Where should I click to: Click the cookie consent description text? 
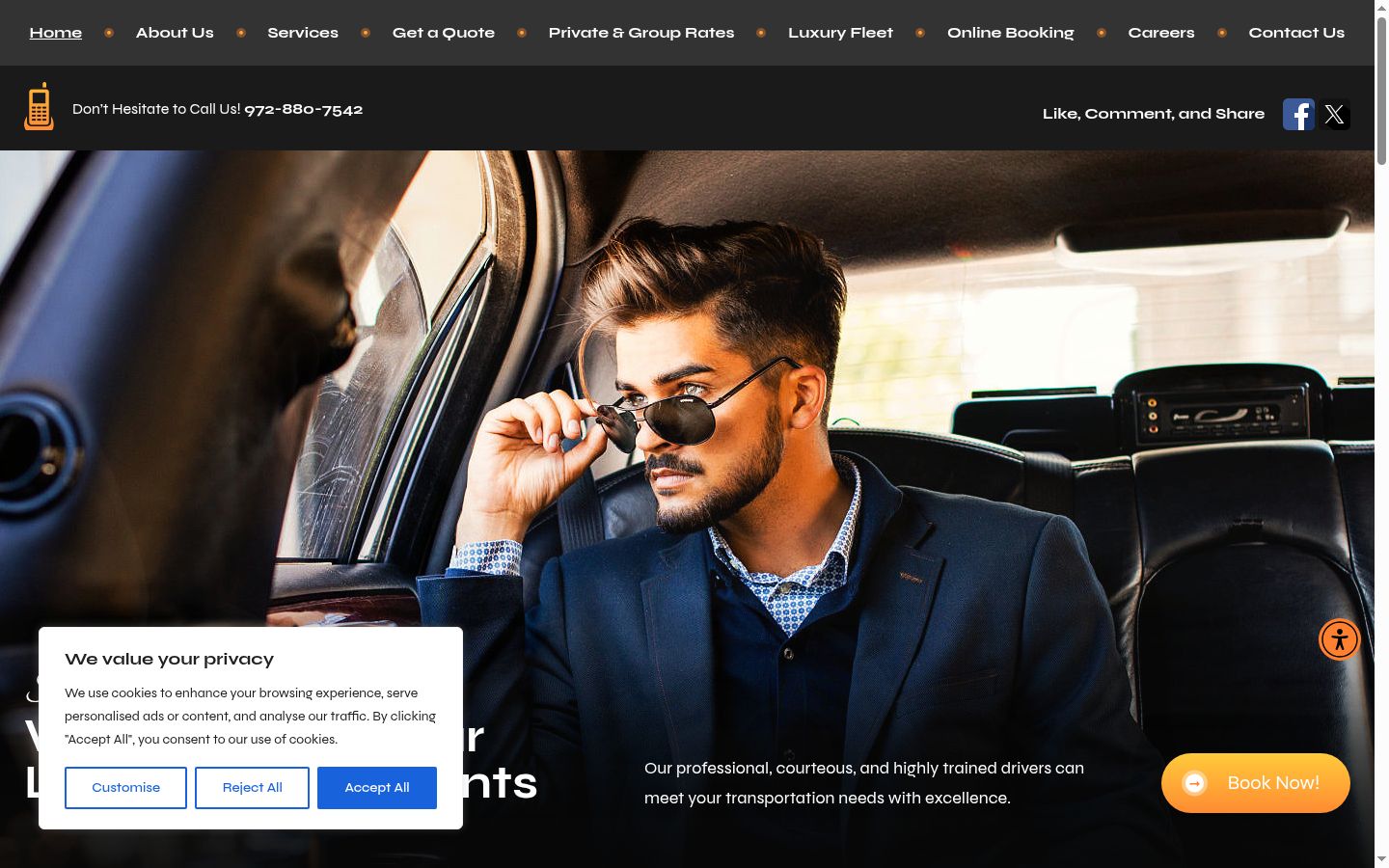point(251,717)
